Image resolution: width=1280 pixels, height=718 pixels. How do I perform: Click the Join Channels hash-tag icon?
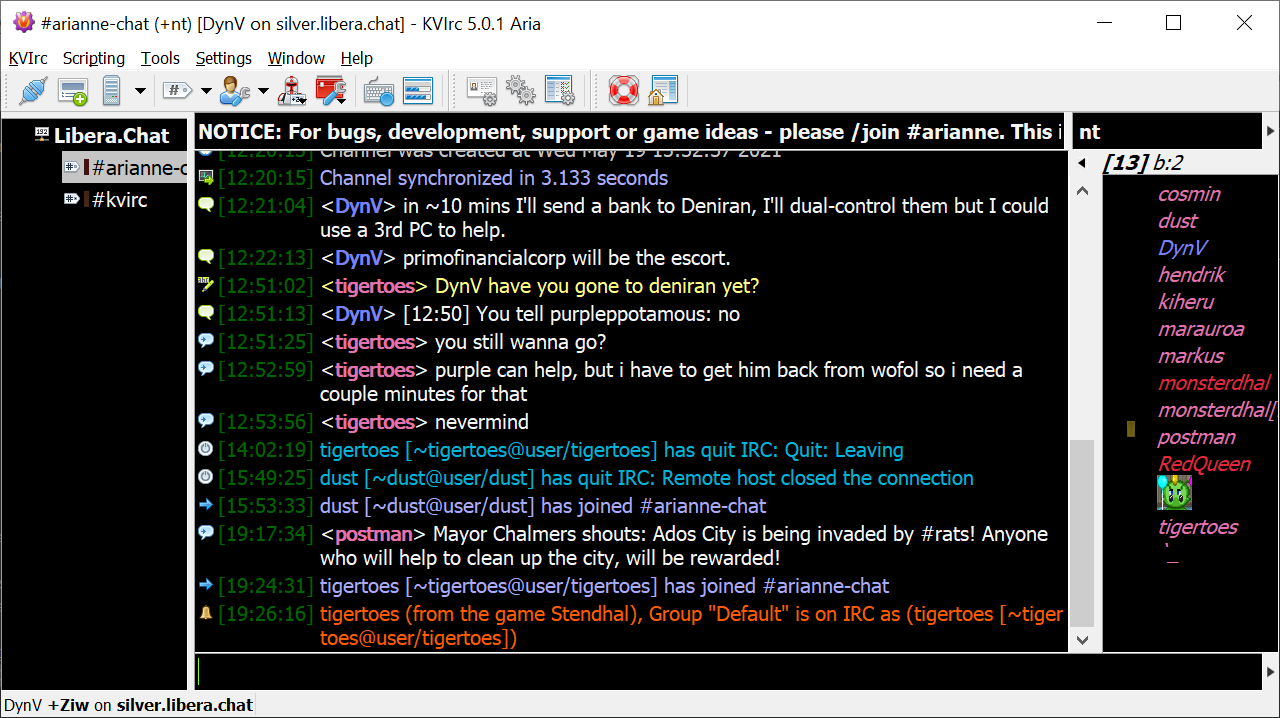coord(177,91)
